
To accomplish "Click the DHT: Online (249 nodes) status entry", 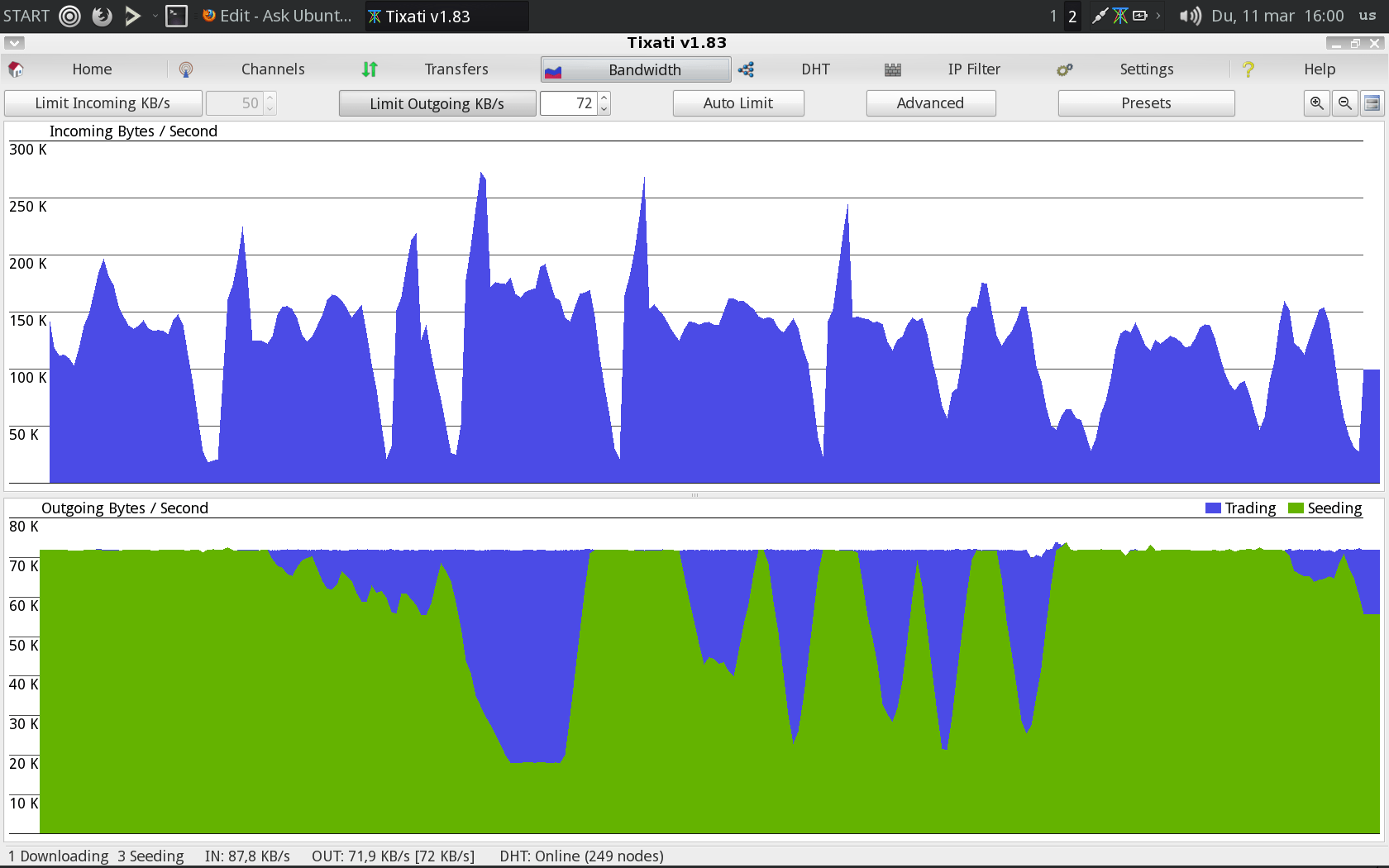I will (581, 856).
